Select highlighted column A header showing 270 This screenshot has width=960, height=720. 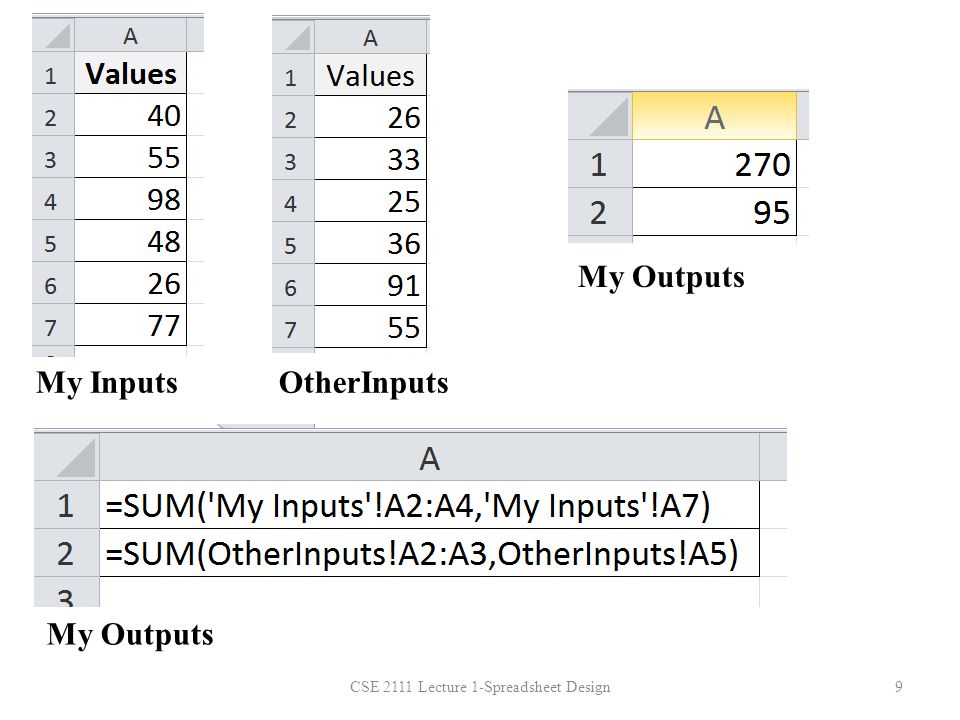pos(714,116)
